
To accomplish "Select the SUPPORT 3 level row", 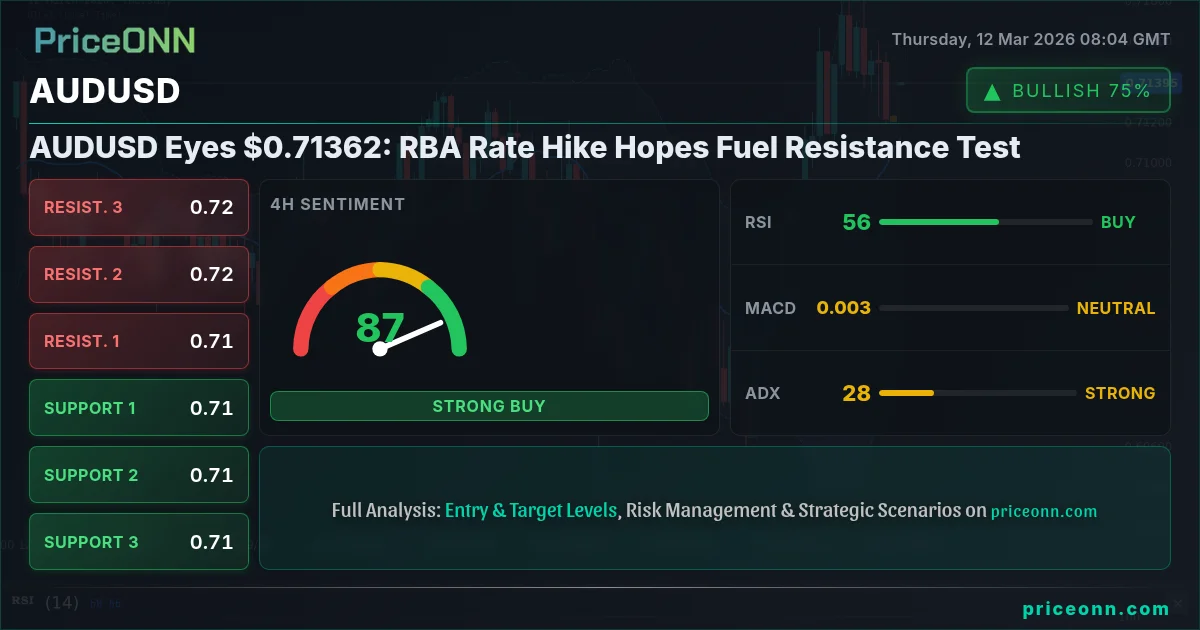I will pos(139,542).
